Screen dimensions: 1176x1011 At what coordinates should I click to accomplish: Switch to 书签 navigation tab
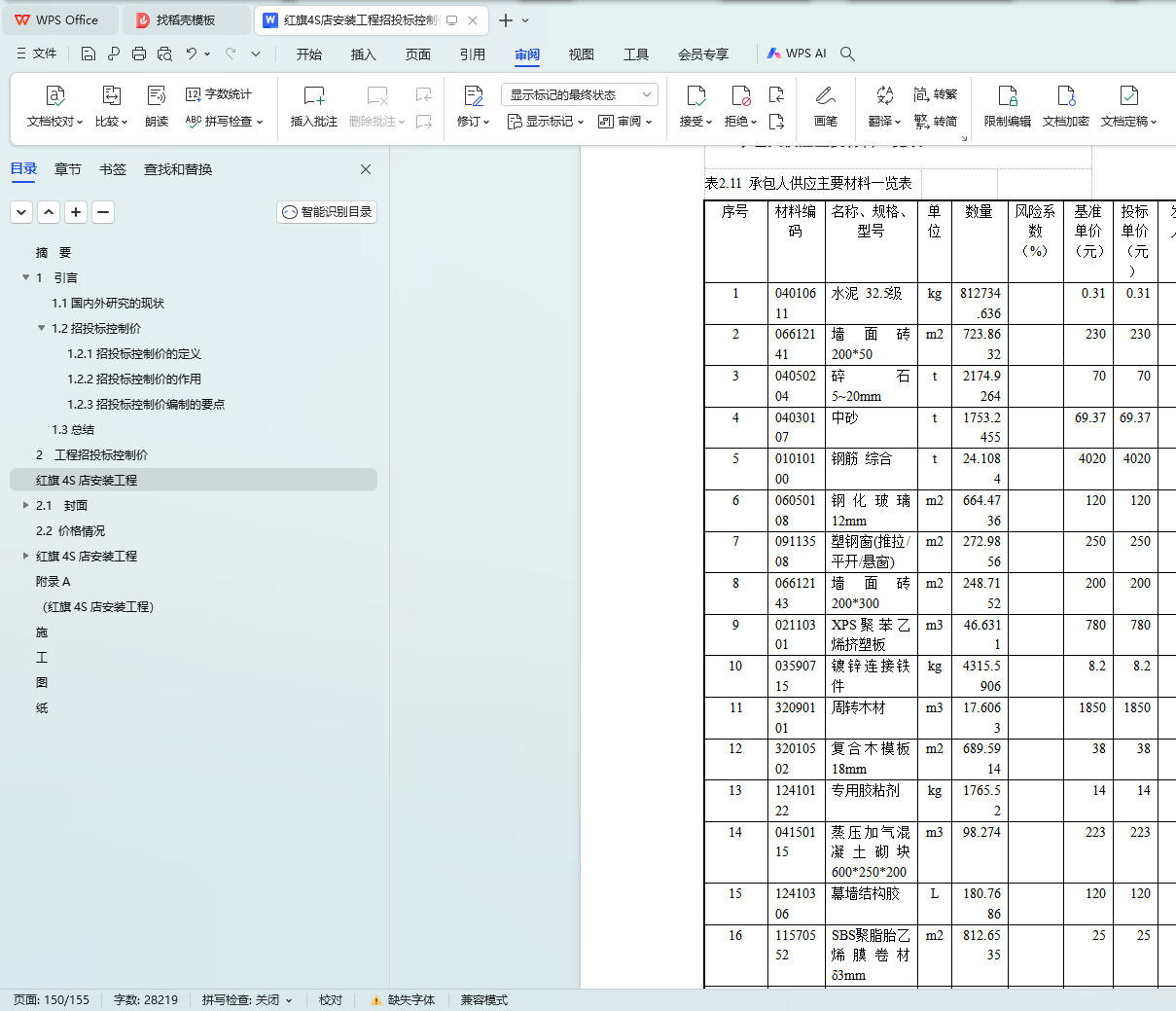113,169
